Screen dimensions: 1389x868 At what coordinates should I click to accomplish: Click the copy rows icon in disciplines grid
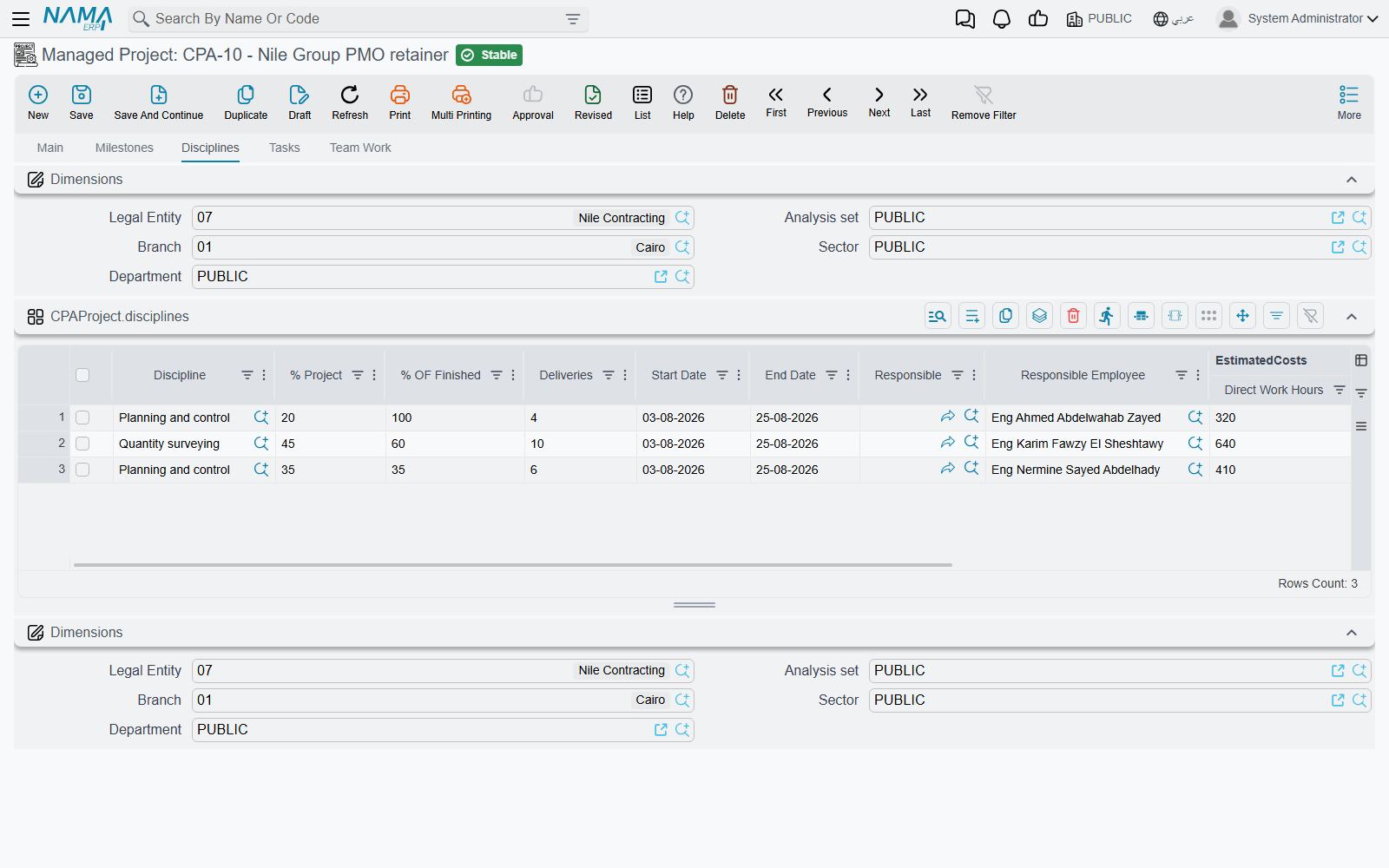click(1005, 316)
